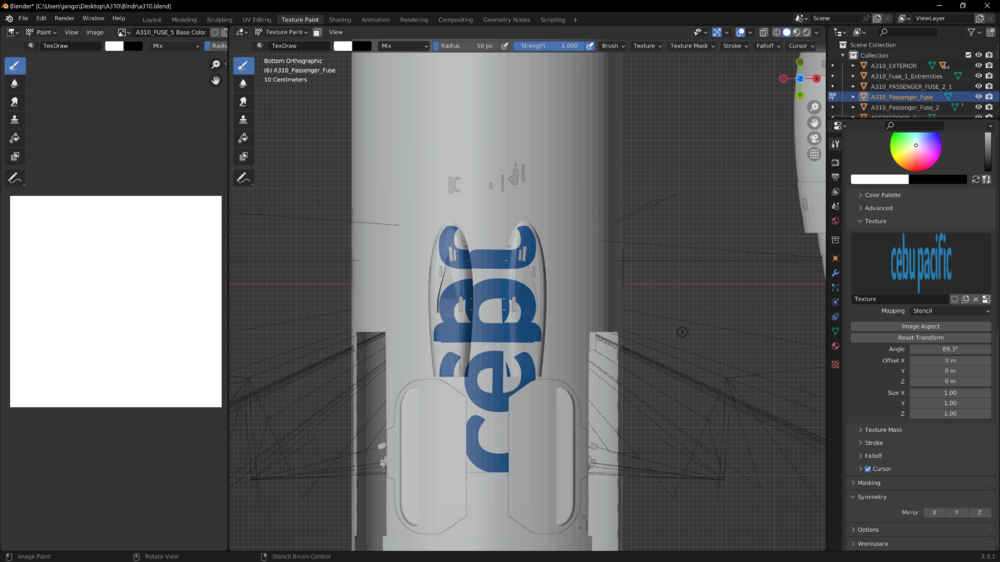
Task: Open the Mapping dropdown set to Stencil
Action: 949,311
